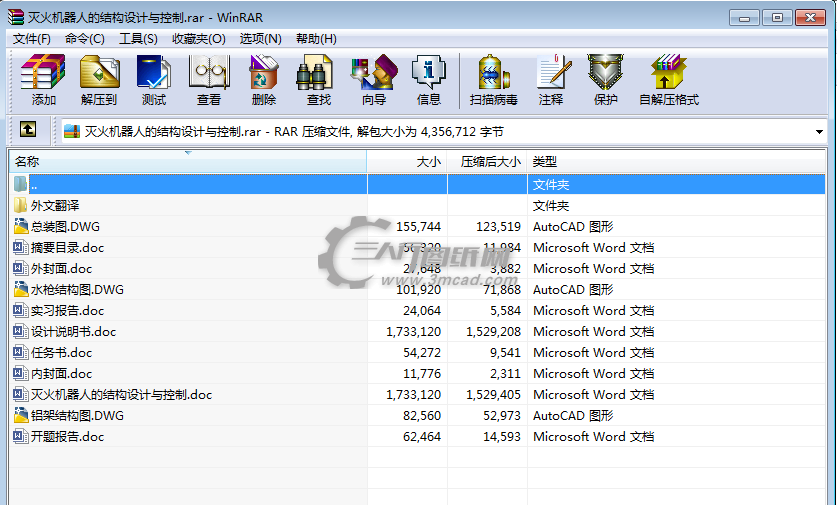Click 文件夹 type in 外文翻译 row

[551, 206]
